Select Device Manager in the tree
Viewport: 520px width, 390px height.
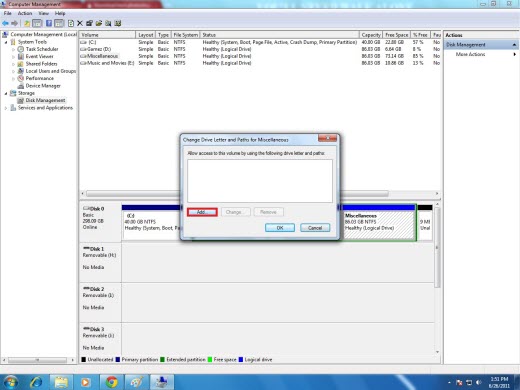point(43,86)
